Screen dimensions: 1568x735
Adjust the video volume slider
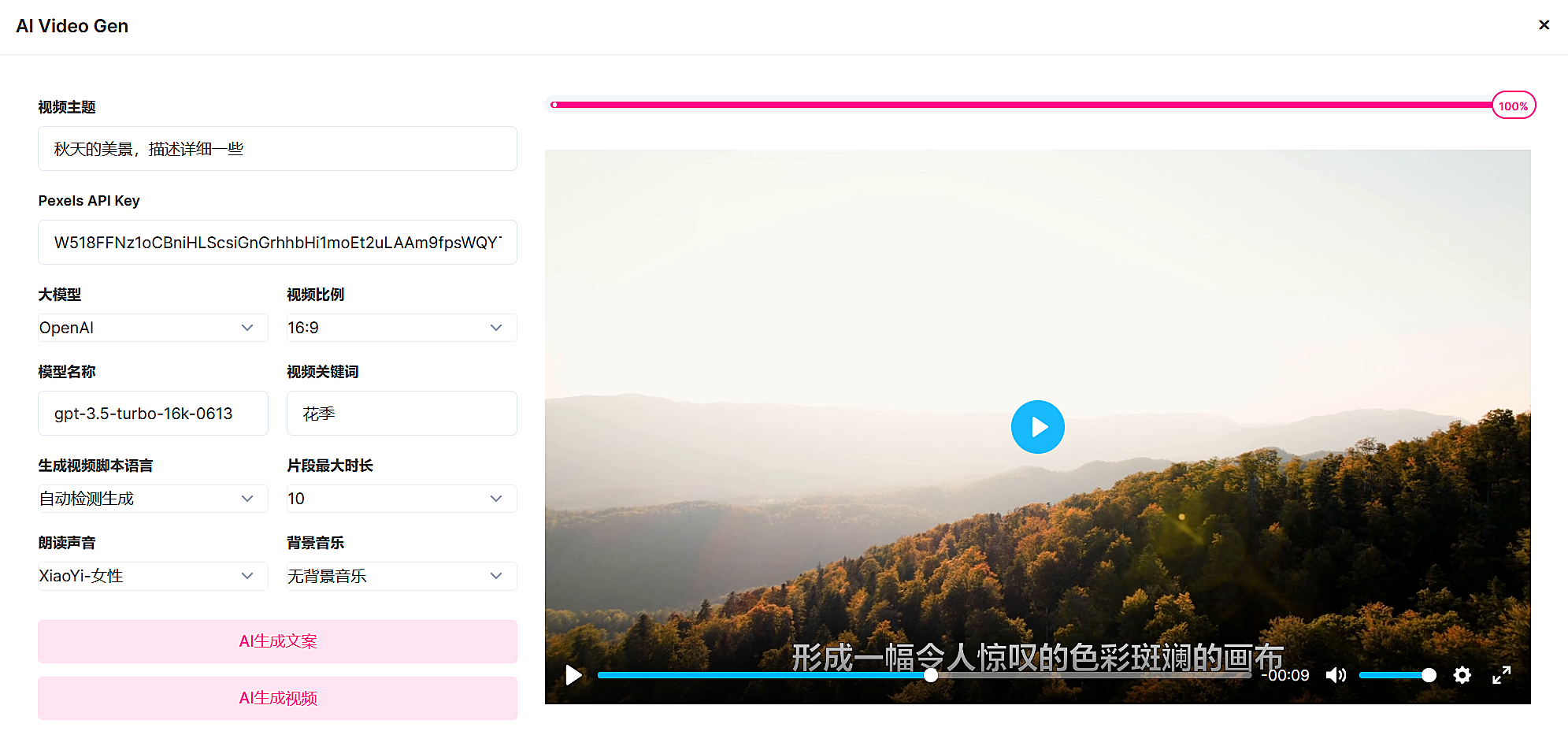click(1397, 675)
